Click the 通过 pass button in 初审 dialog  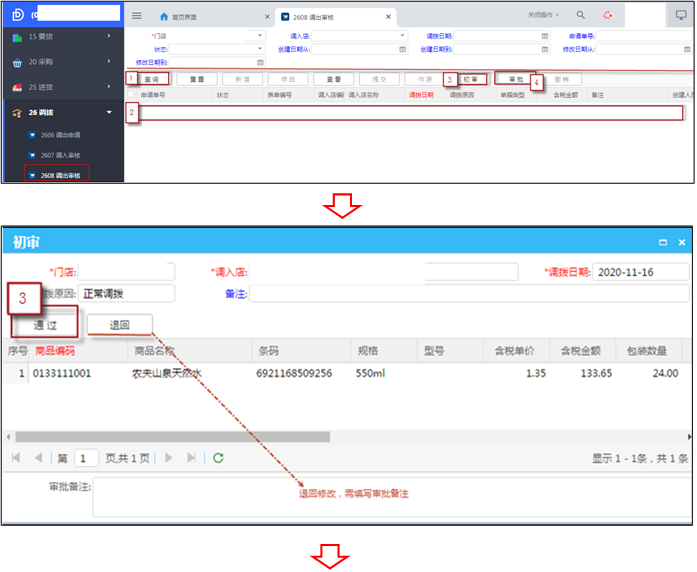coord(45,325)
